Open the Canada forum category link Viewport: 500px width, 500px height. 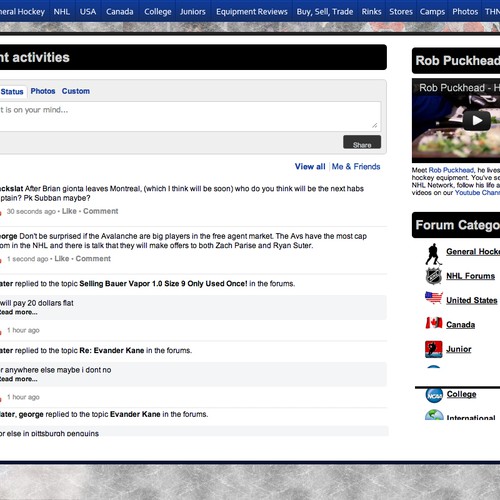tap(461, 325)
